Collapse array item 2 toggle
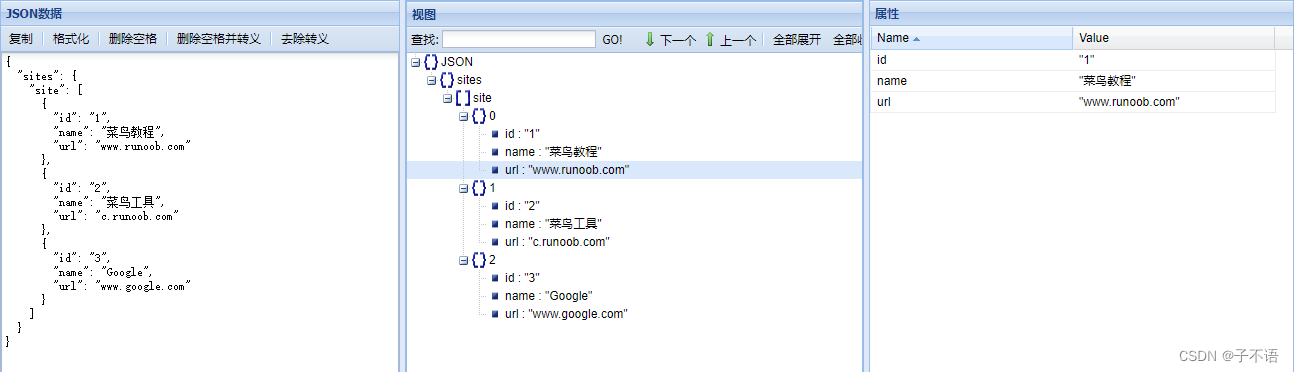Image resolution: width=1294 pixels, height=372 pixels. pos(464,260)
